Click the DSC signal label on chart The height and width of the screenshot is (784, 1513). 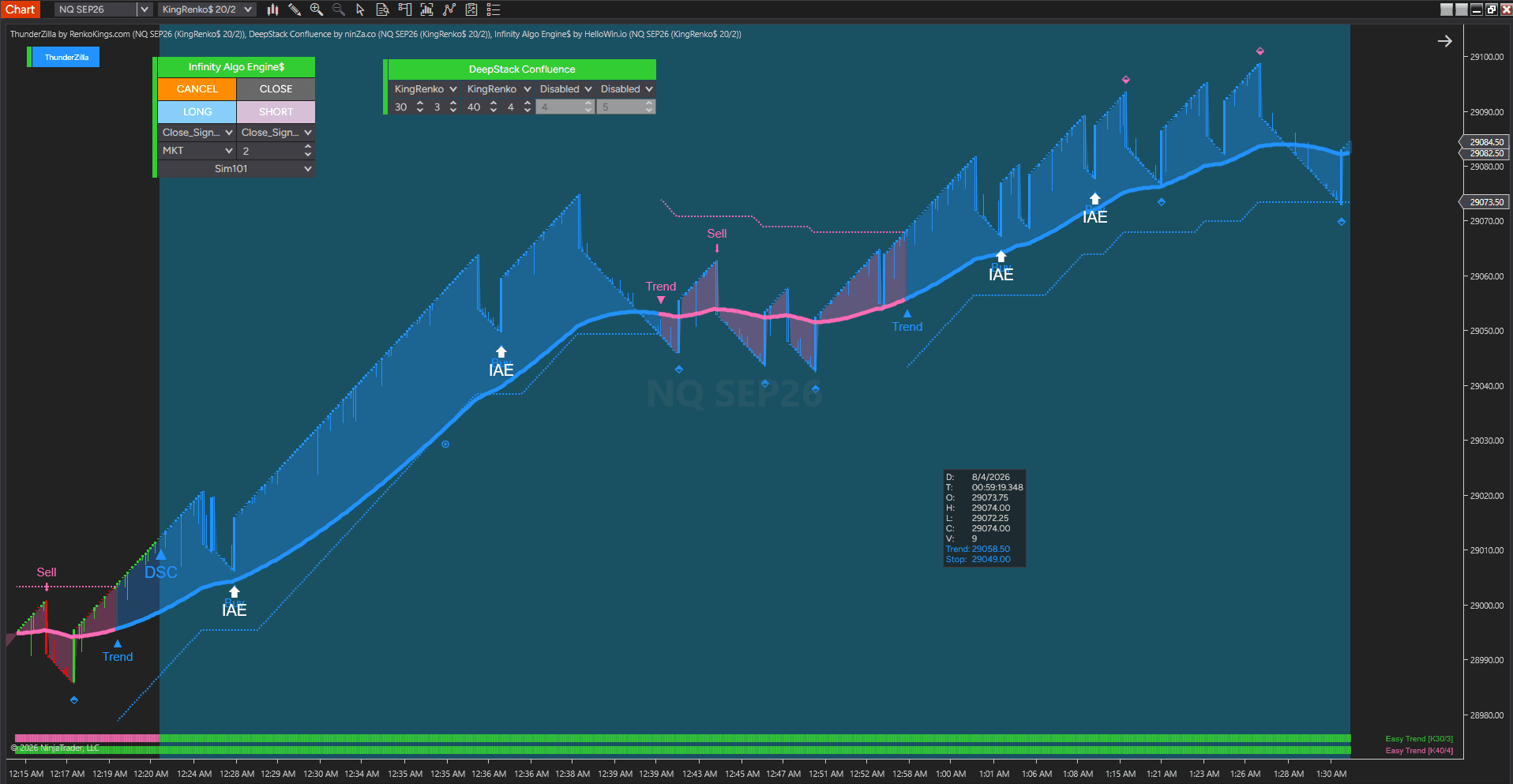[161, 572]
